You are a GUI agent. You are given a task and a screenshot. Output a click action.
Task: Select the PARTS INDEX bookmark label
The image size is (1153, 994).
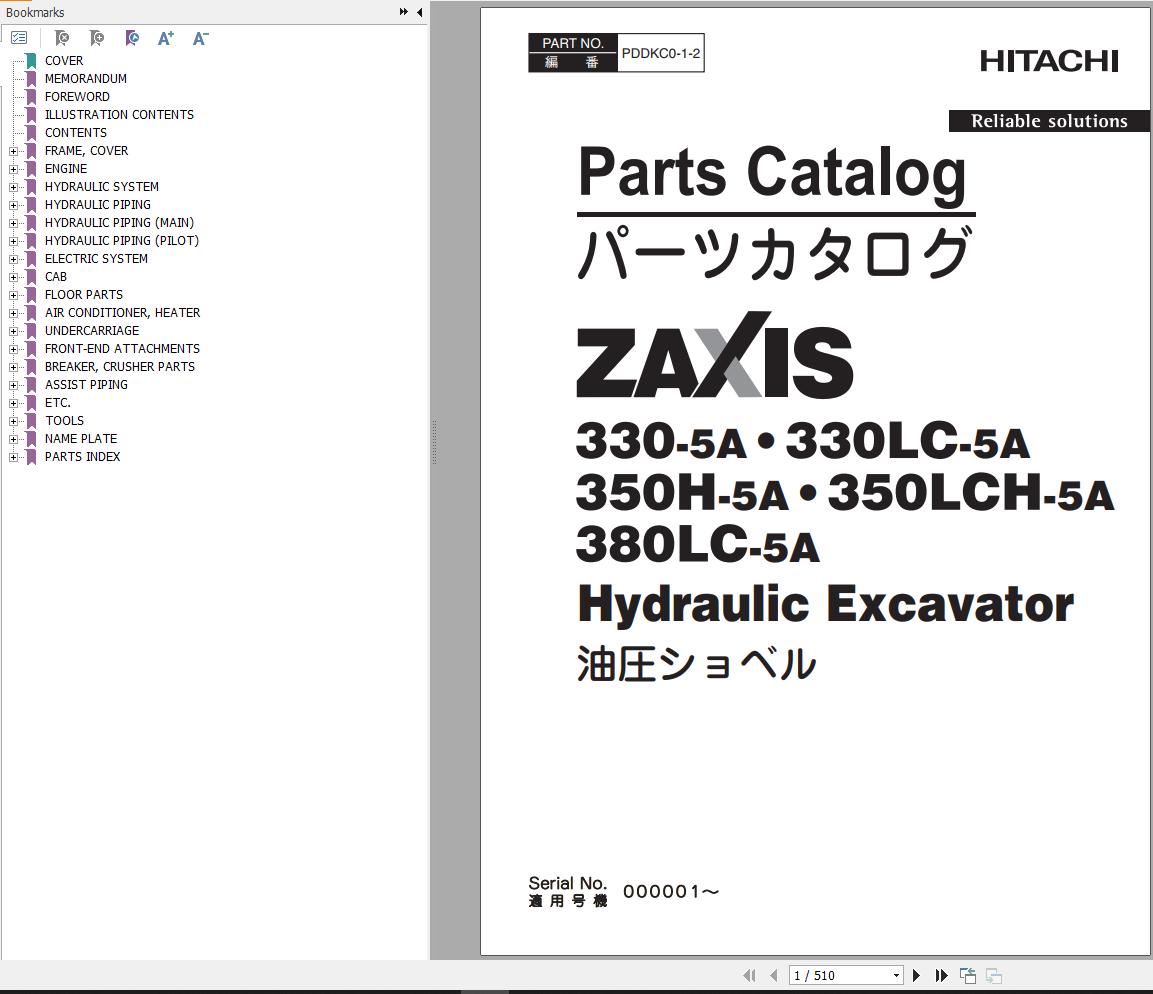[82, 457]
